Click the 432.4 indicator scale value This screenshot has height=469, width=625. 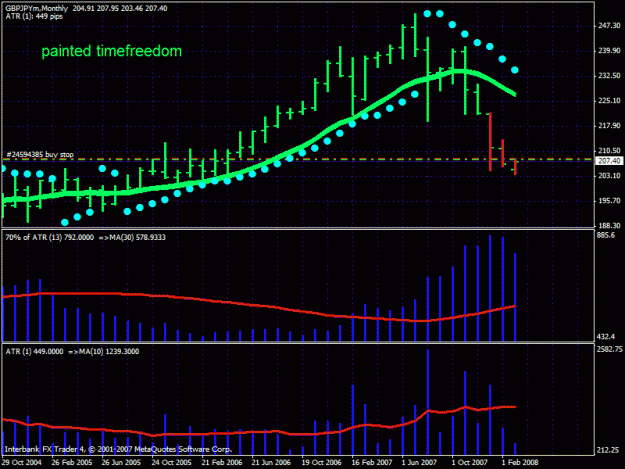(x=606, y=337)
